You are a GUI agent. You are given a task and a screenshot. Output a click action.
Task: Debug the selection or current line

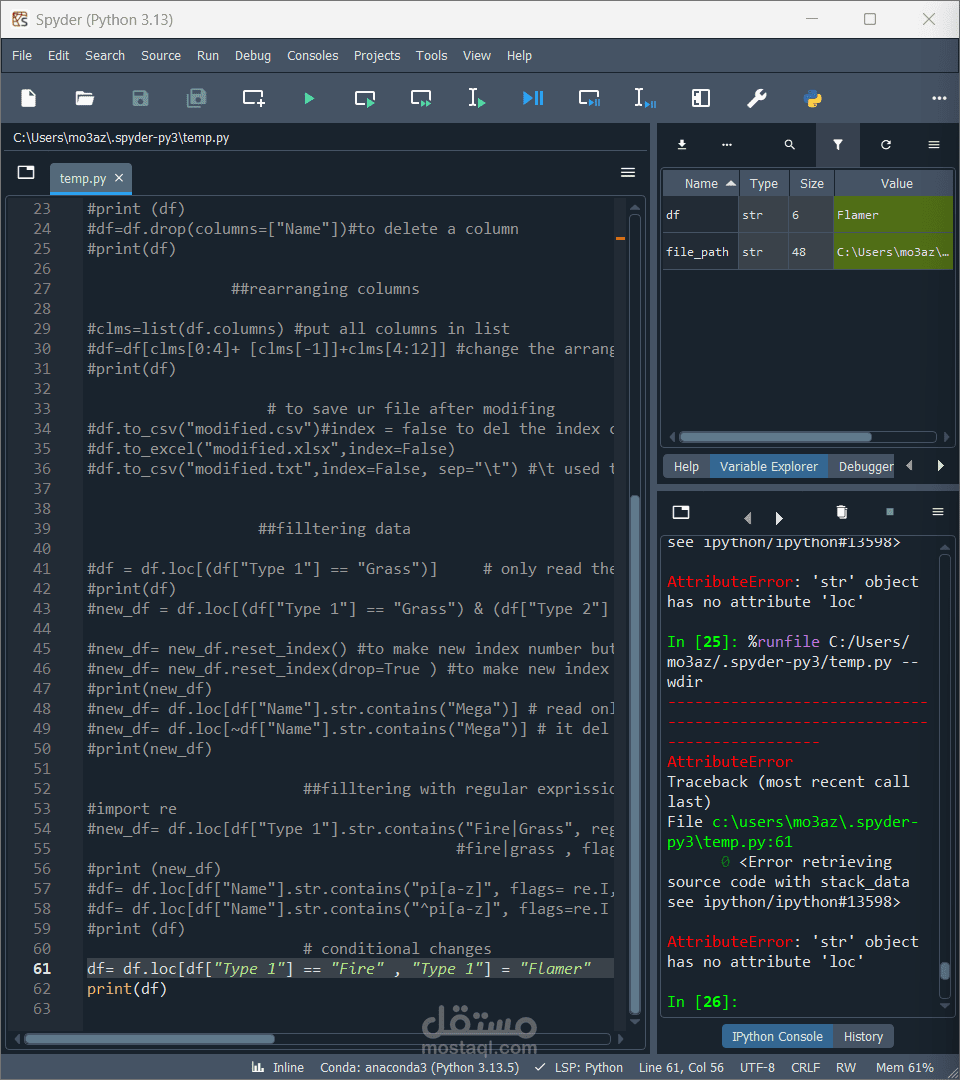pos(645,98)
